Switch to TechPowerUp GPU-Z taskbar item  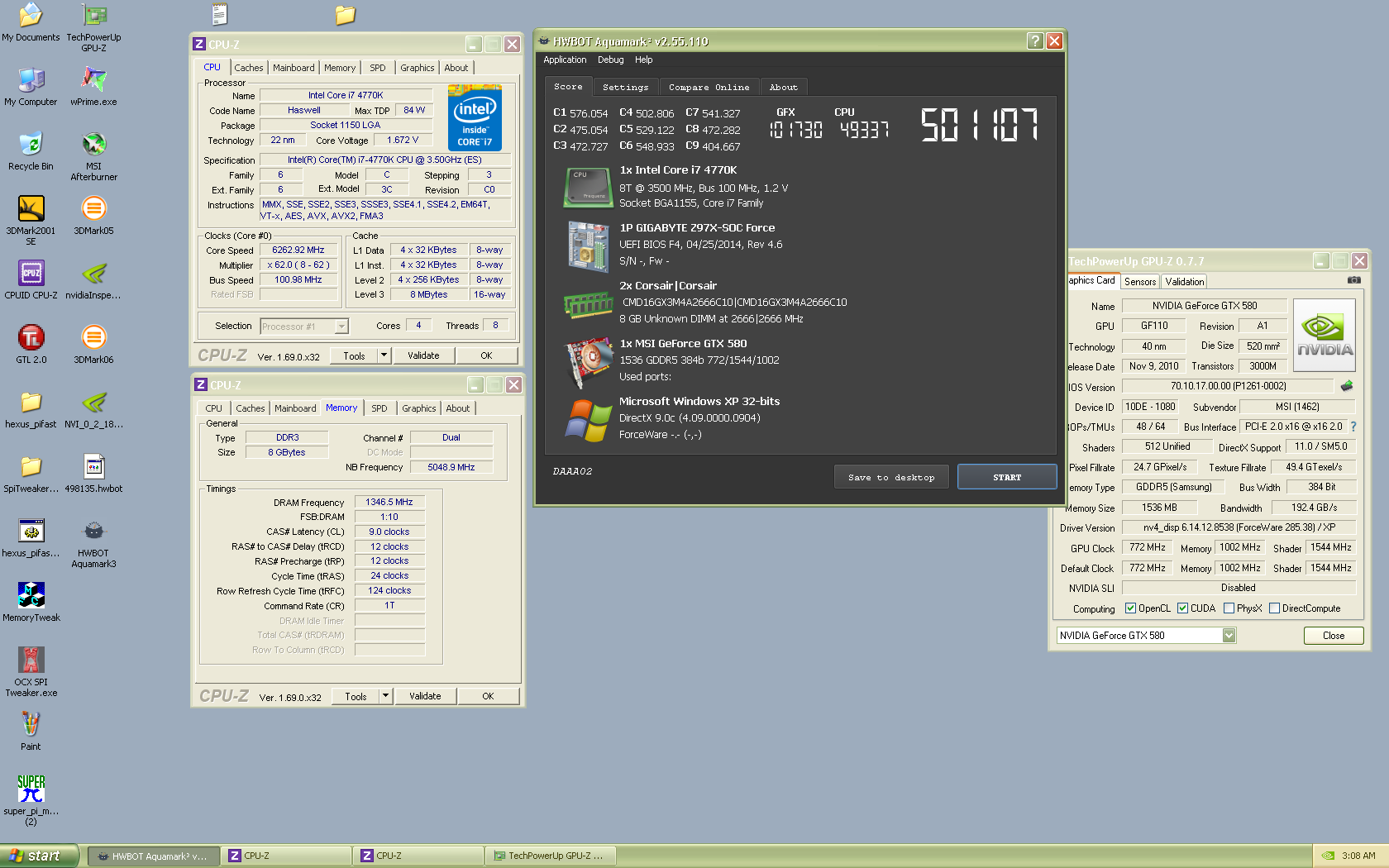(x=550, y=856)
